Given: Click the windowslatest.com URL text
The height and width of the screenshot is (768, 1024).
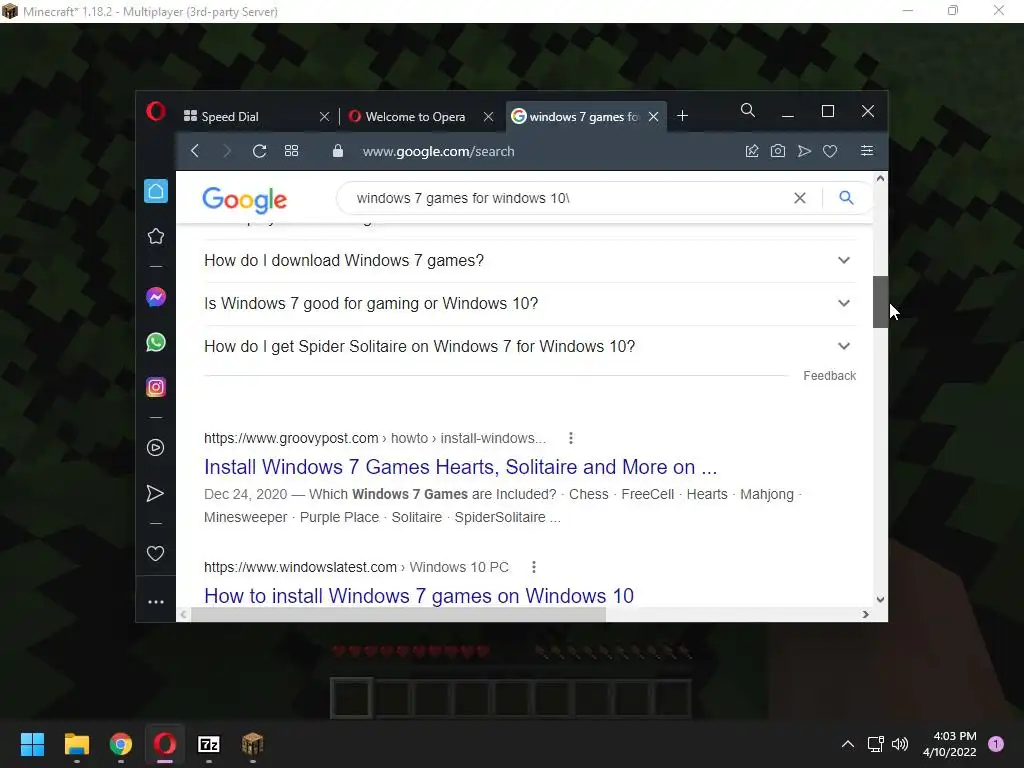Looking at the screenshot, I should click(300, 567).
